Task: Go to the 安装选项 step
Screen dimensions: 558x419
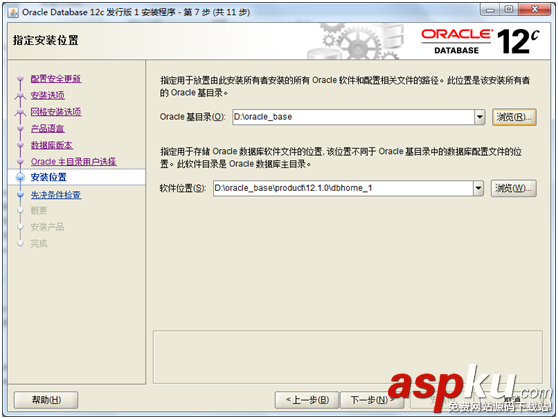Action: (48, 95)
